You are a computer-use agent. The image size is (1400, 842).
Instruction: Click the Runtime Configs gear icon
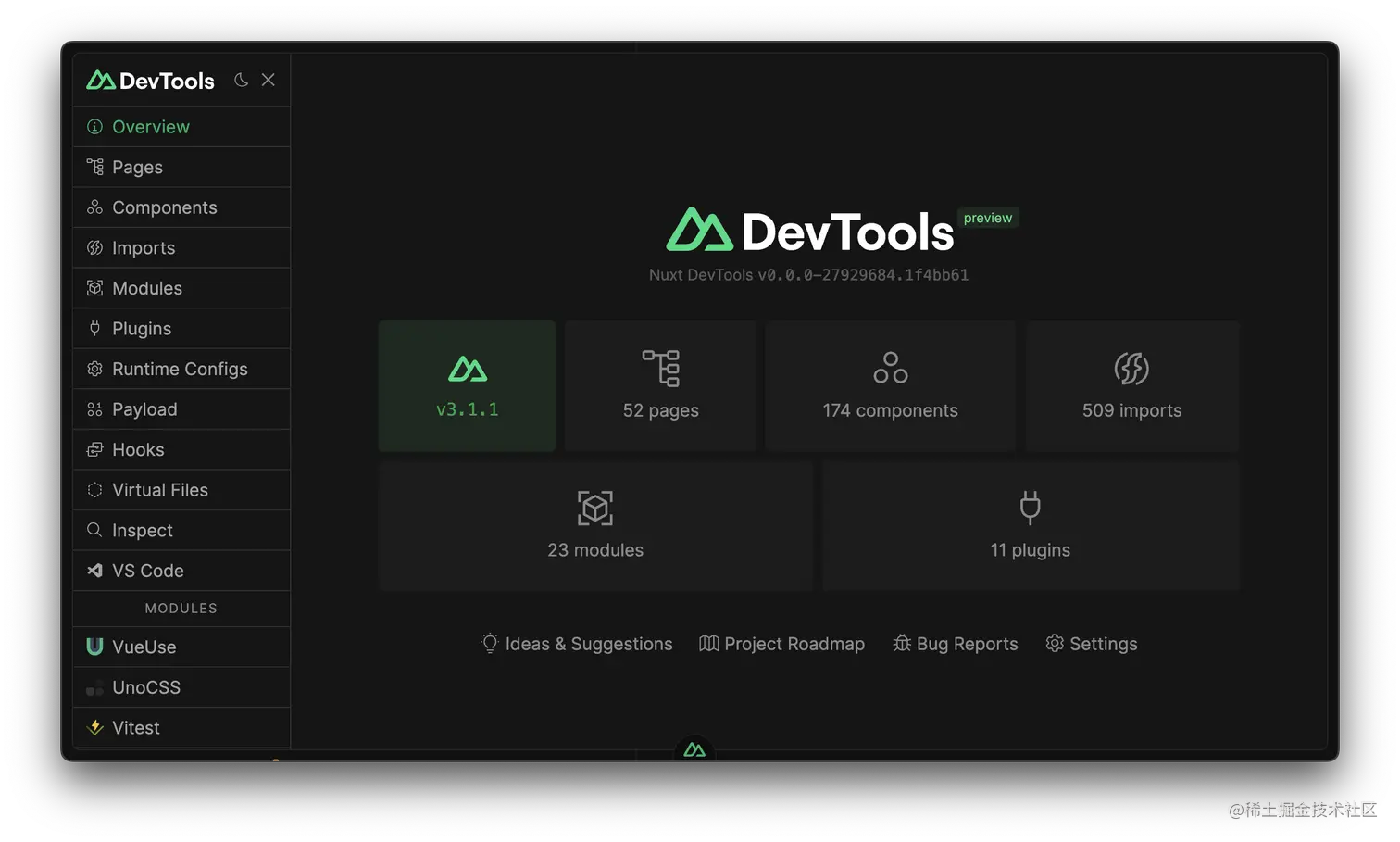(x=94, y=369)
